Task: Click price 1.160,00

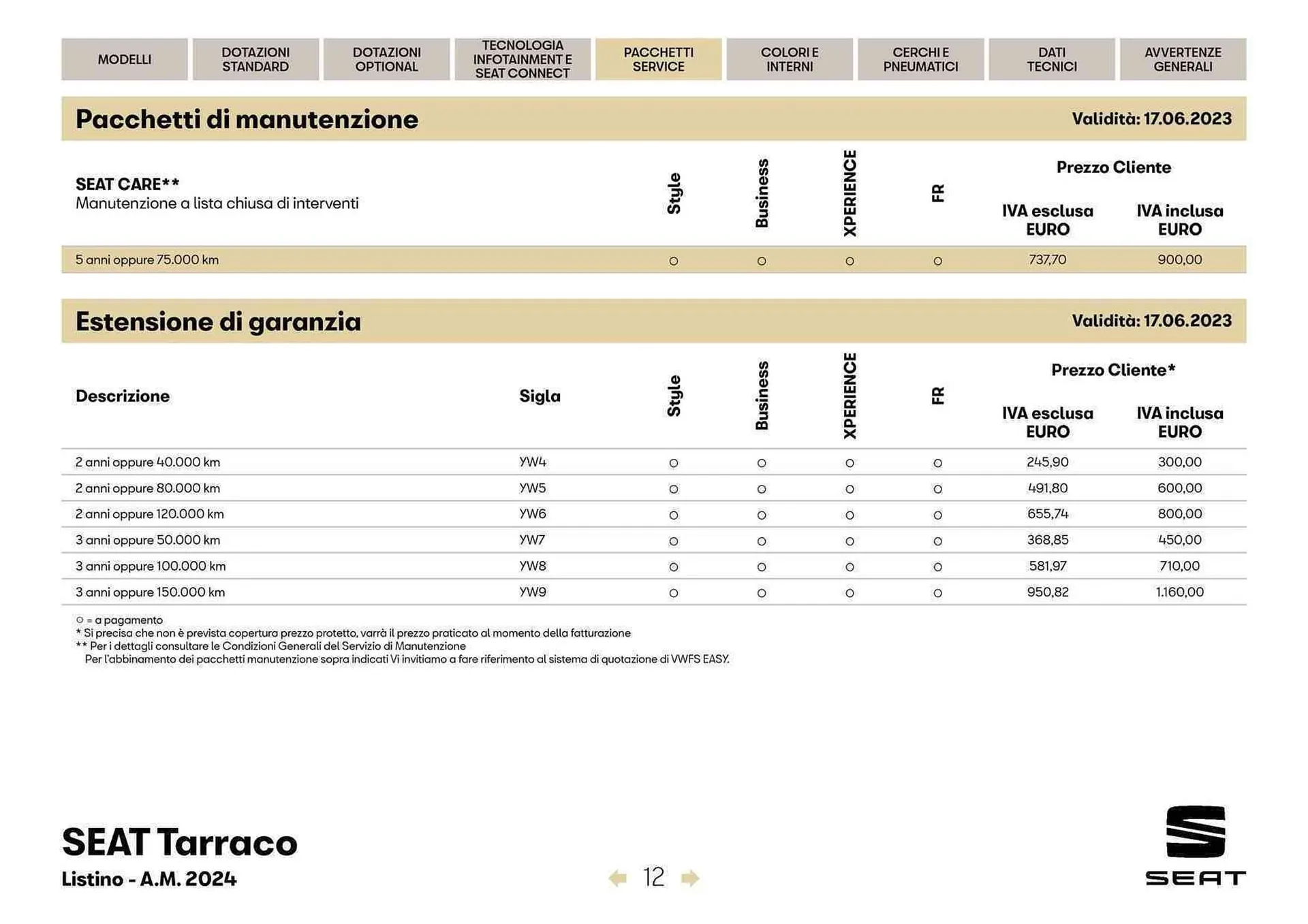Action: click(1179, 592)
